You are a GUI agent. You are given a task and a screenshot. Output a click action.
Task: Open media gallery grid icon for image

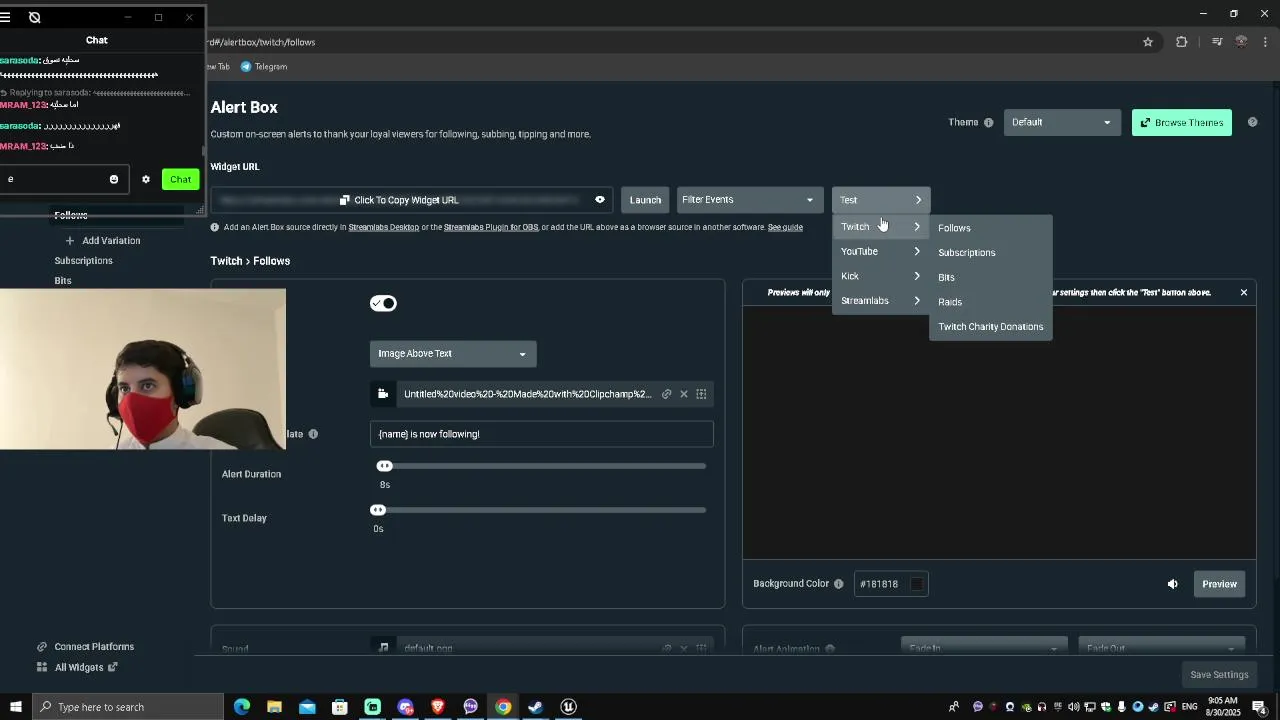click(x=701, y=394)
